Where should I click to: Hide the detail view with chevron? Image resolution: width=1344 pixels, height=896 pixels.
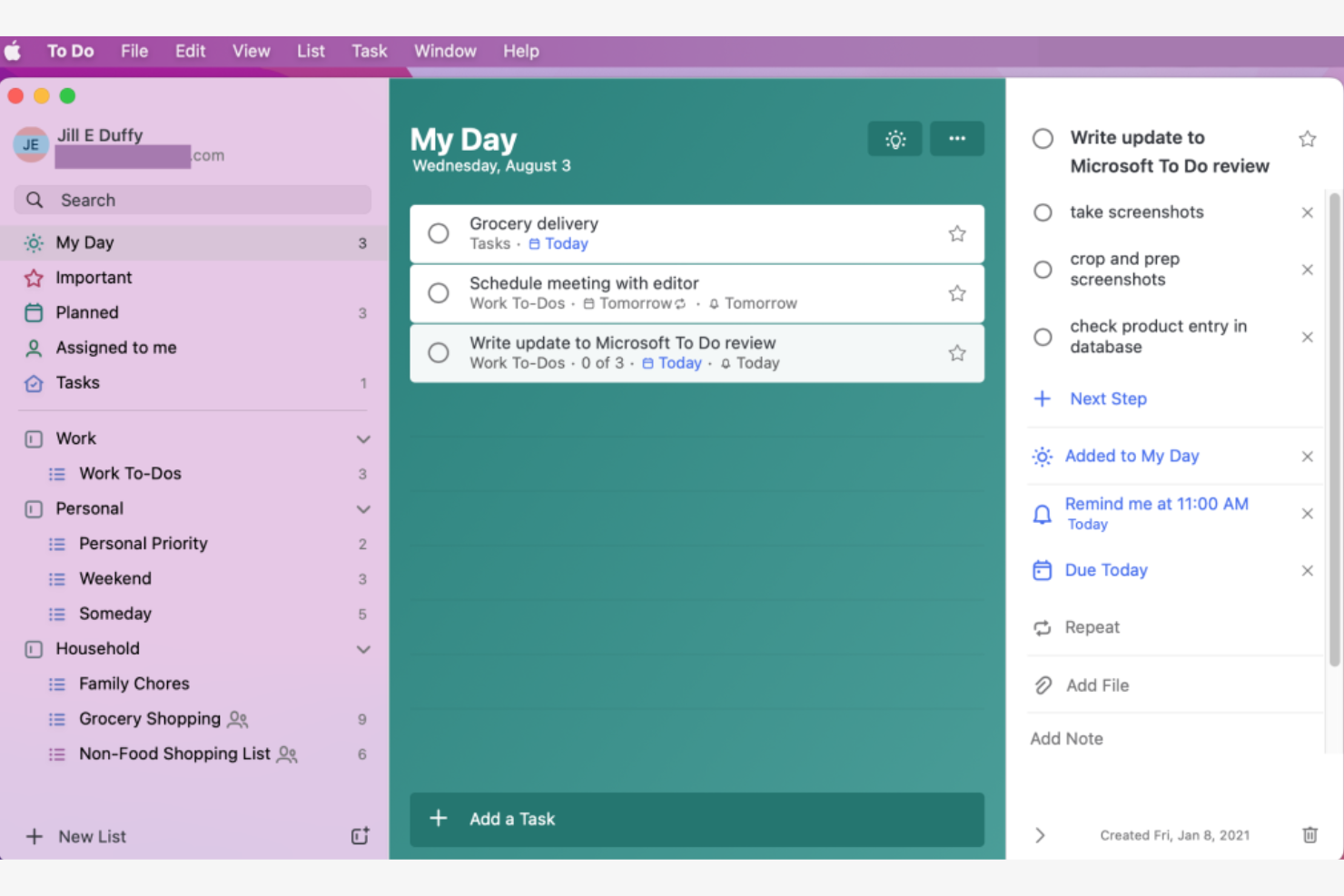[1041, 835]
